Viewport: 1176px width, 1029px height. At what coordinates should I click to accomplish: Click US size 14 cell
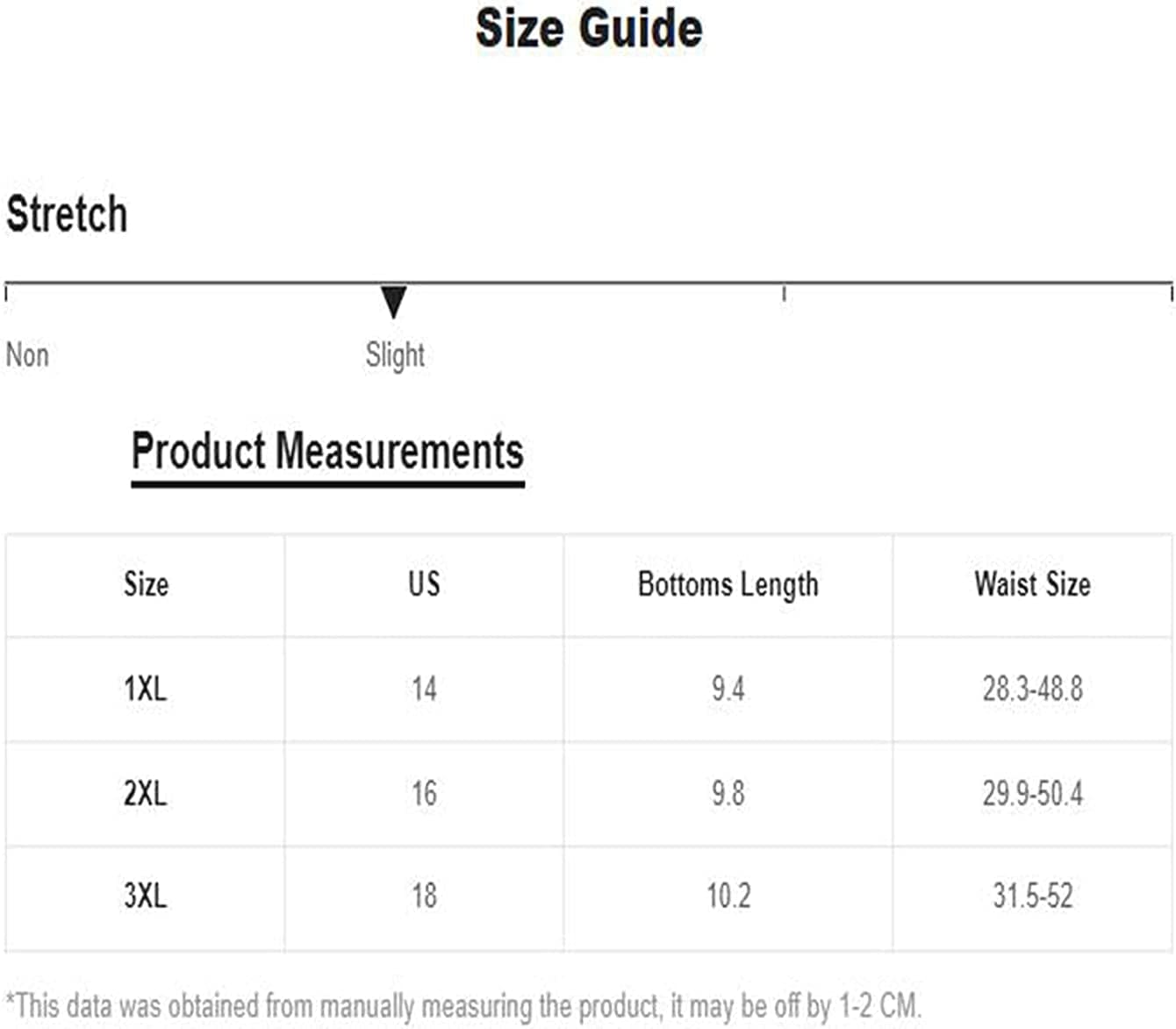424,689
